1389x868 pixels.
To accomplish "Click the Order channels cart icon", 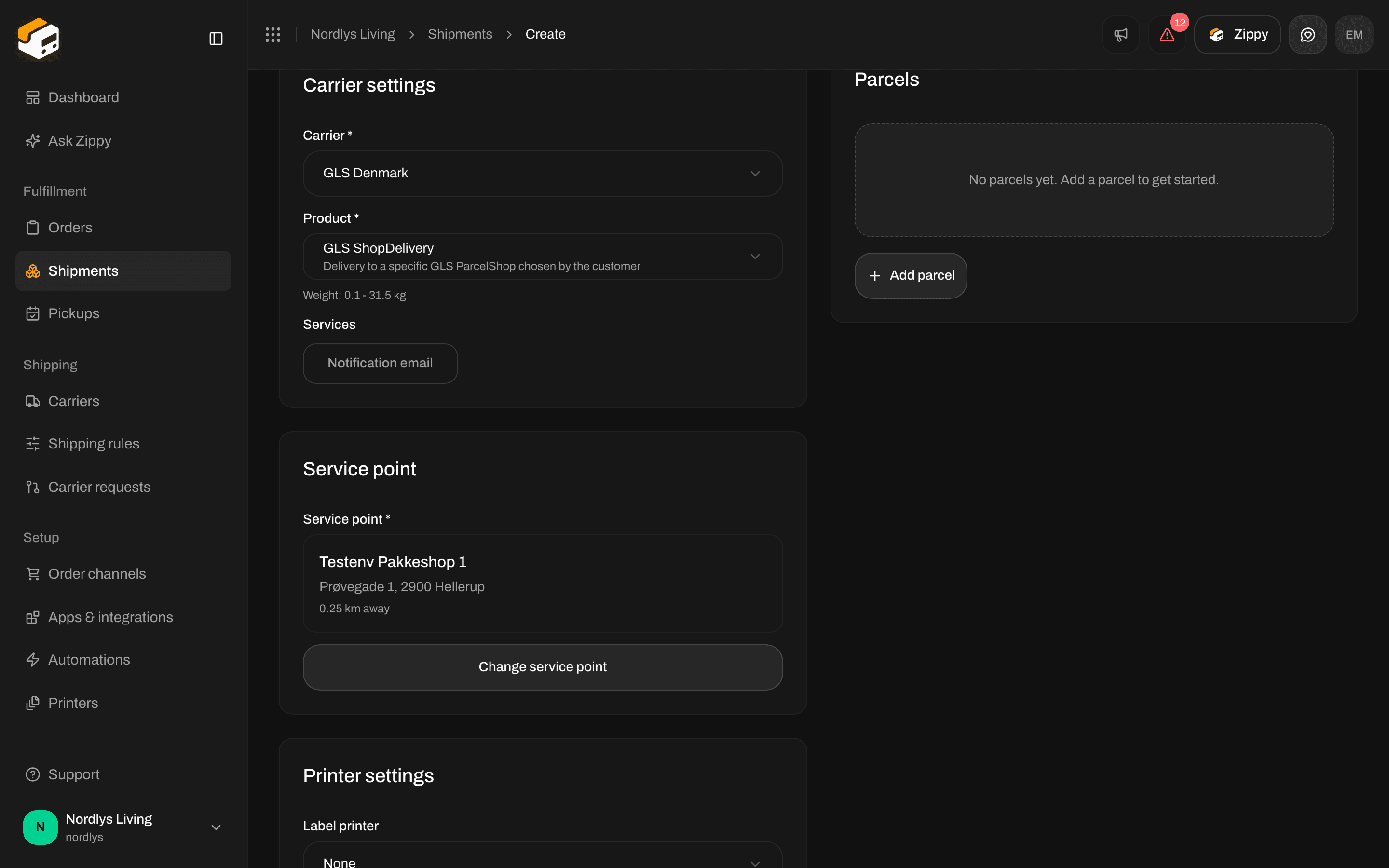I will coord(33,574).
